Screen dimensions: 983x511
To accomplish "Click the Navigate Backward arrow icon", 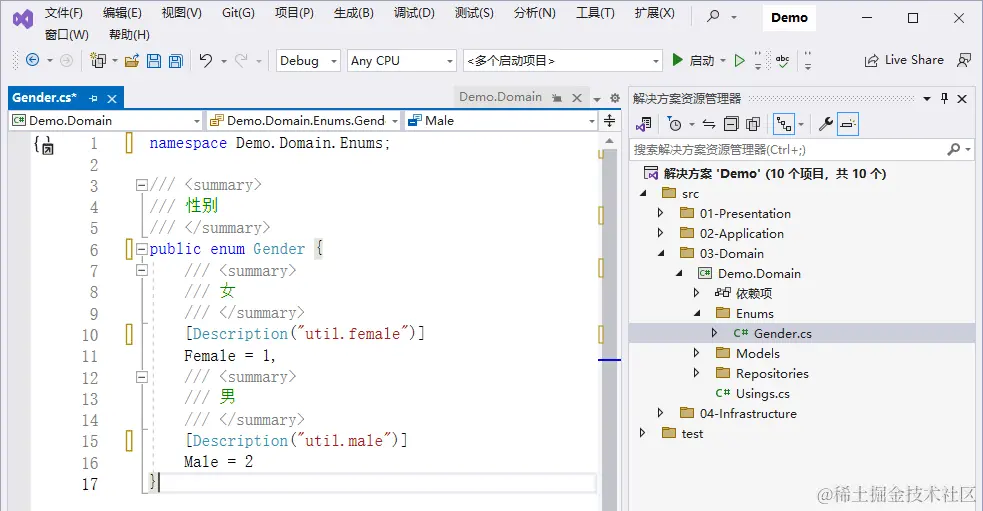I will click(33, 60).
